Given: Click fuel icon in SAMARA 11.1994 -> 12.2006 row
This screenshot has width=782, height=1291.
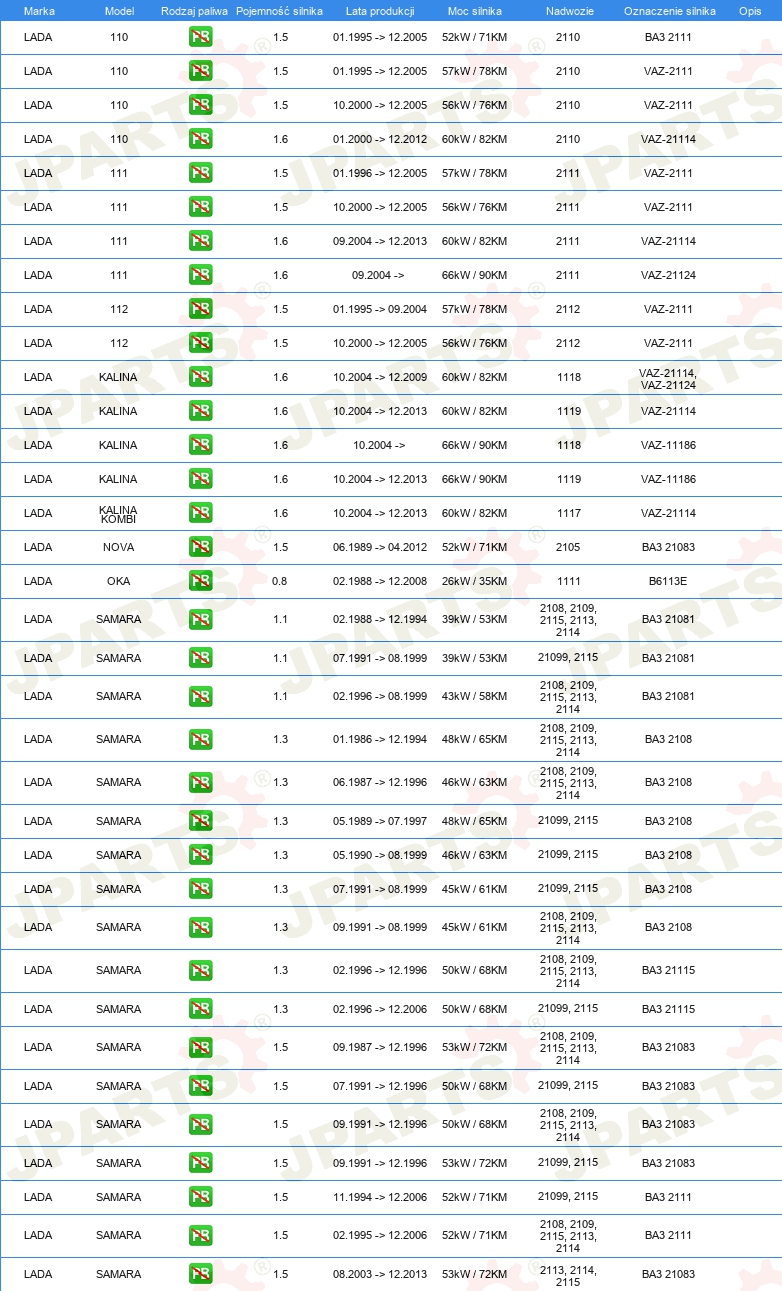Looking at the screenshot, I should click(x=200, y=1198).
